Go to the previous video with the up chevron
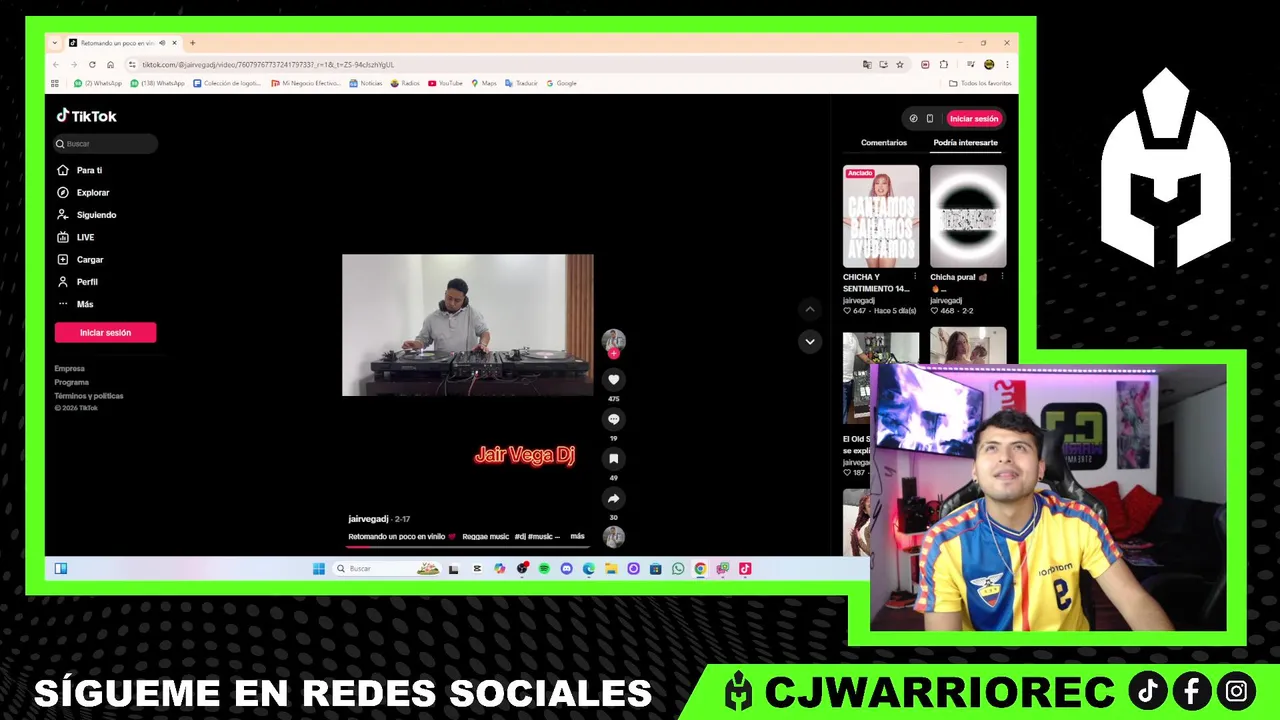Screen dimensions: 1280x720 (x=810, y=309)
